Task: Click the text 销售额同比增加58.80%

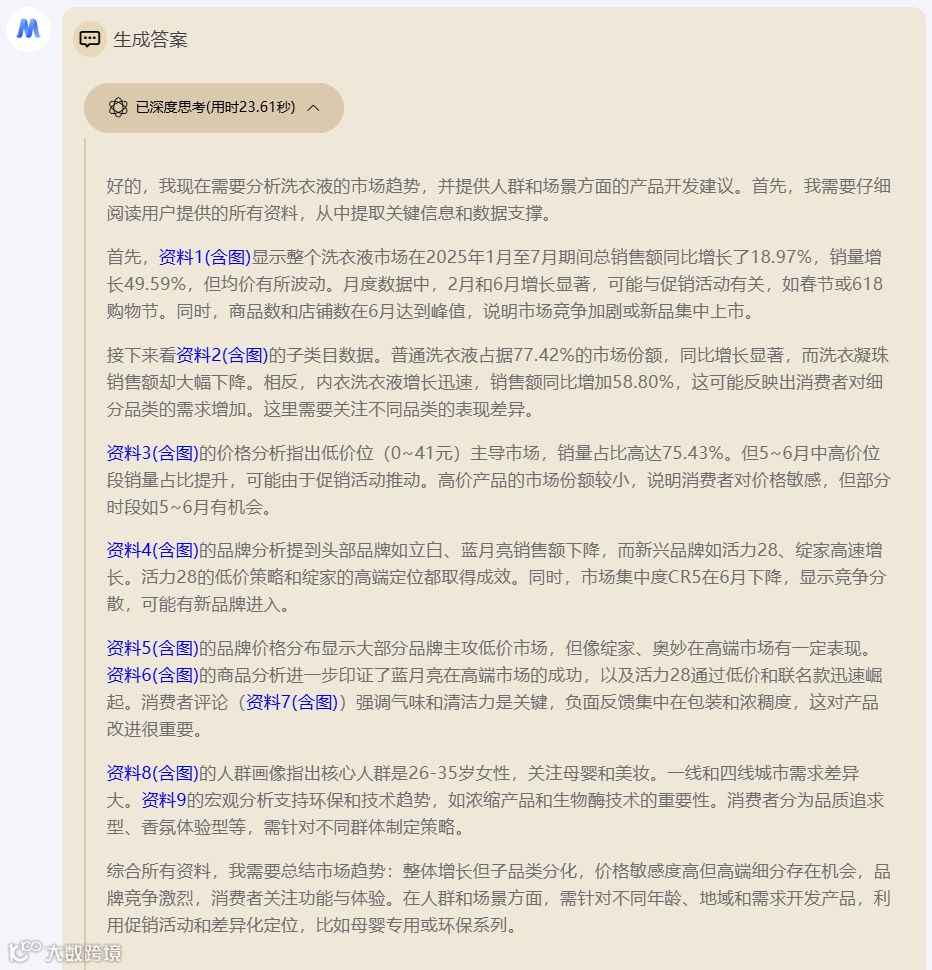Action: 582,382
